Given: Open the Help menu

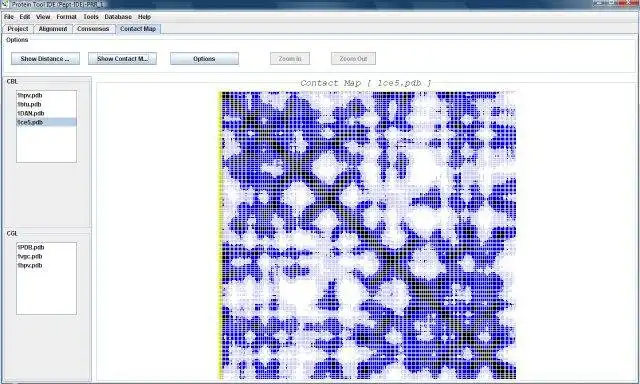Looking at the screenshot, I should [144, 17].
